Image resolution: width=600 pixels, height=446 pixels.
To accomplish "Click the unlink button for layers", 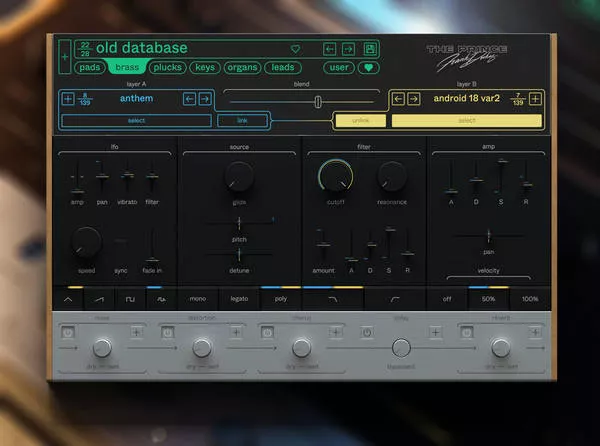I will coord(360,120).
